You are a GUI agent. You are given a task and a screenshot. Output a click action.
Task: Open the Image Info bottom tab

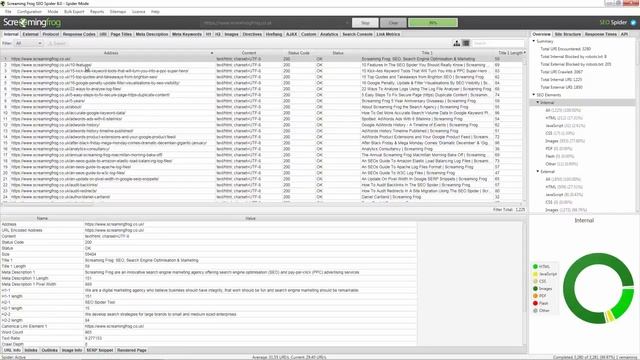click(72, 350)
